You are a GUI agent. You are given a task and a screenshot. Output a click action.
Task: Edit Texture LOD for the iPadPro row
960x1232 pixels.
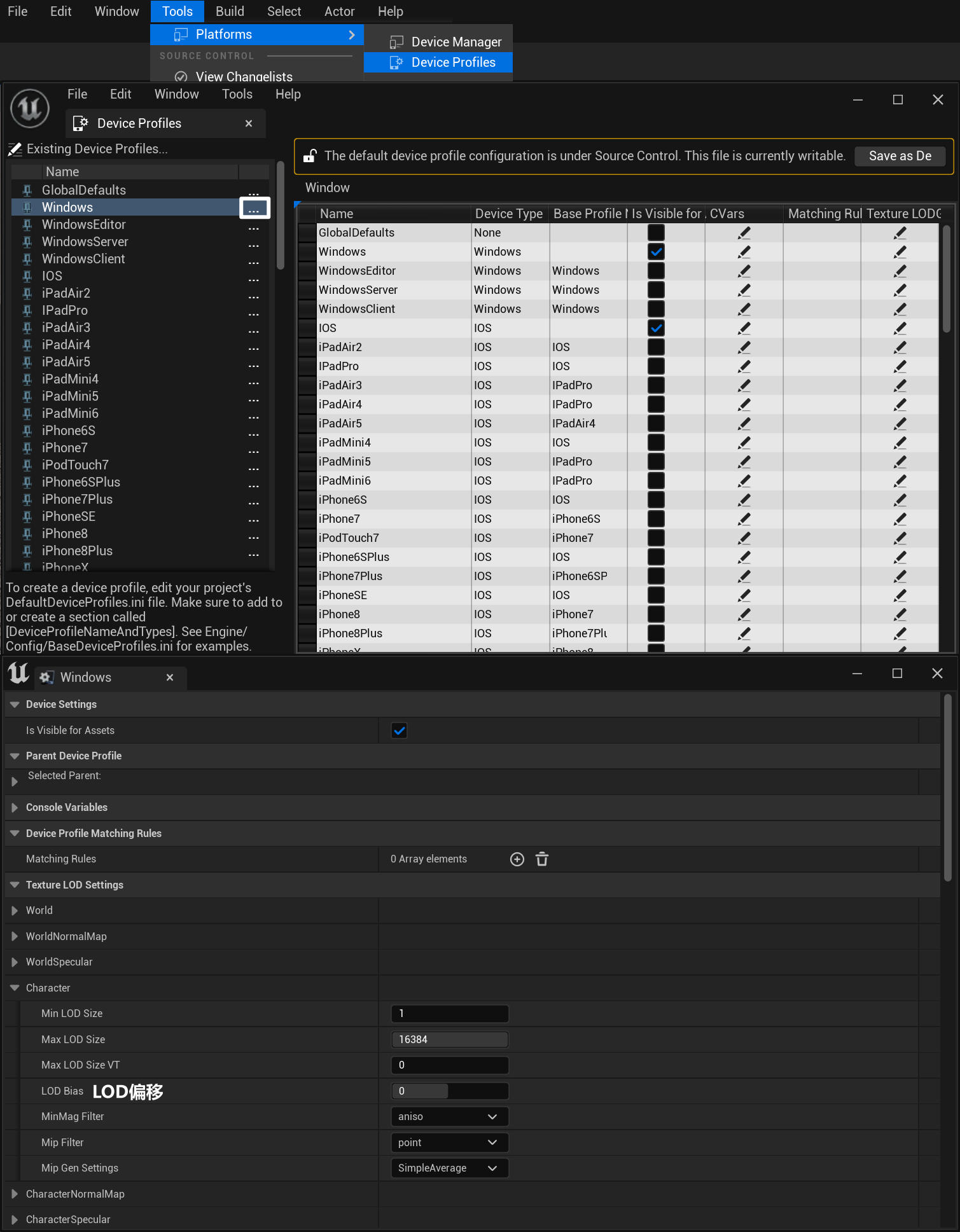[x=900, y=366]
